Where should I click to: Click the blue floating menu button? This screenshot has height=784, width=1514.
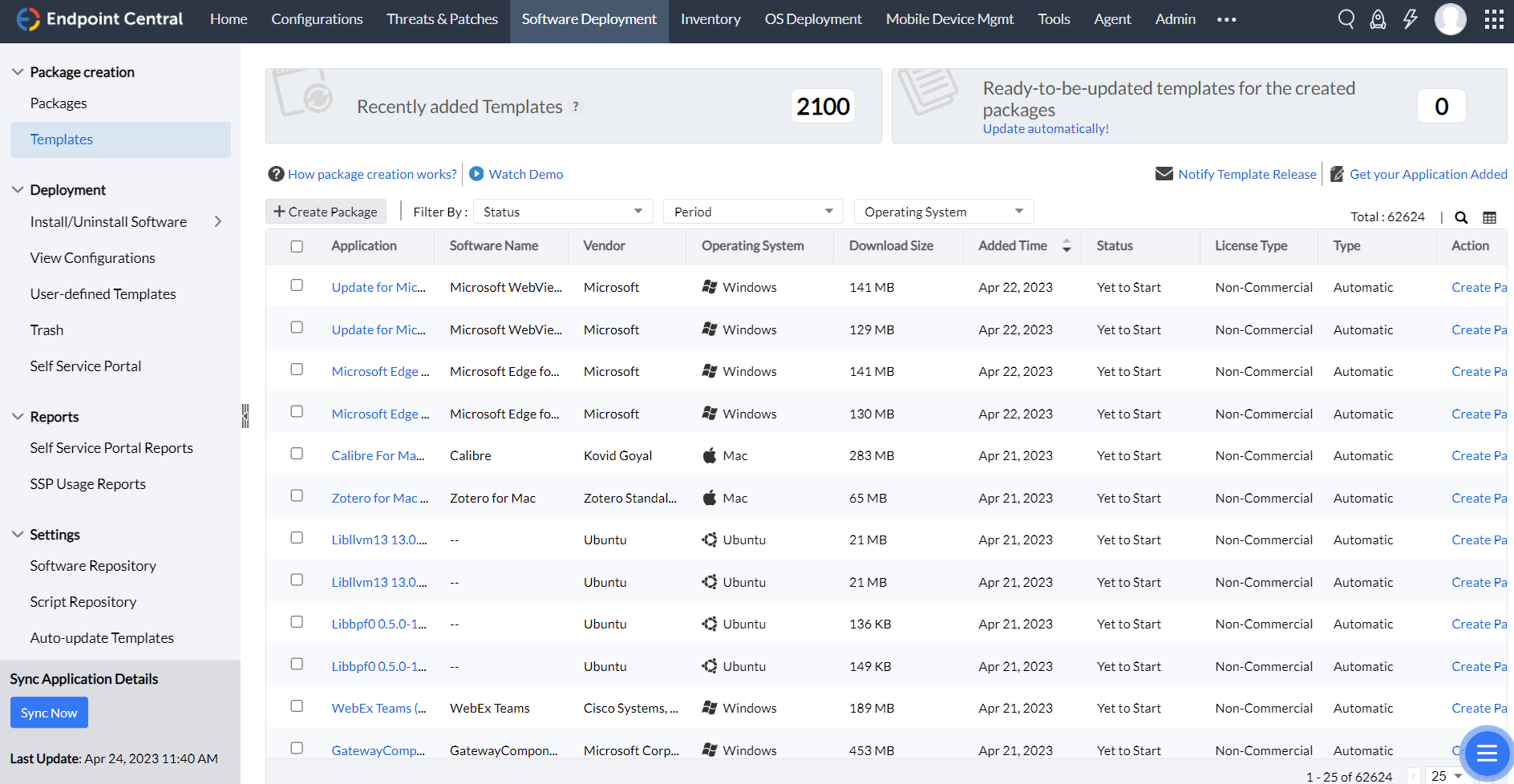[1486, 754]
